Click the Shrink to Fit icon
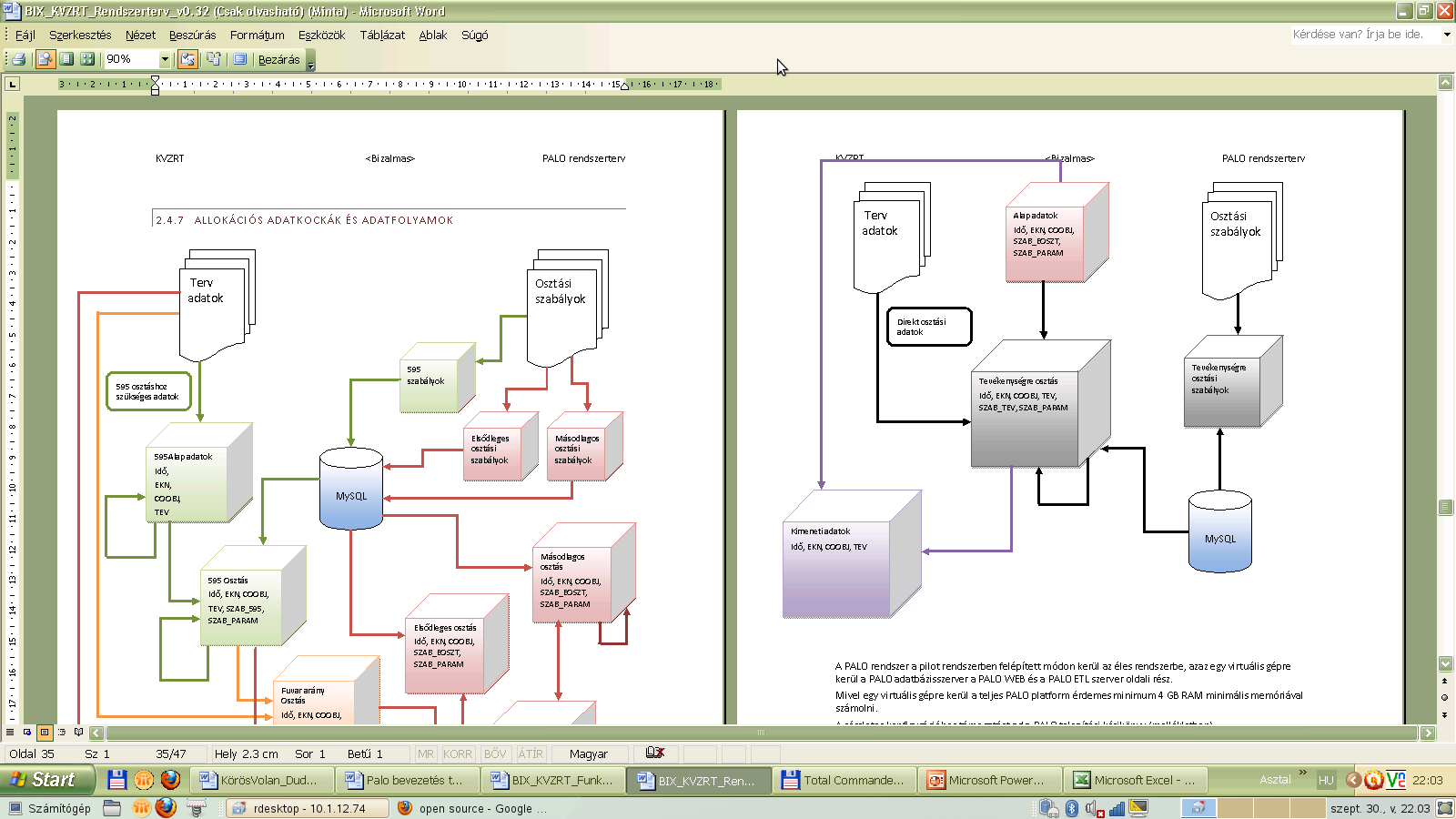The width and height of the screenshot is (1456, 819). [214, 59]
